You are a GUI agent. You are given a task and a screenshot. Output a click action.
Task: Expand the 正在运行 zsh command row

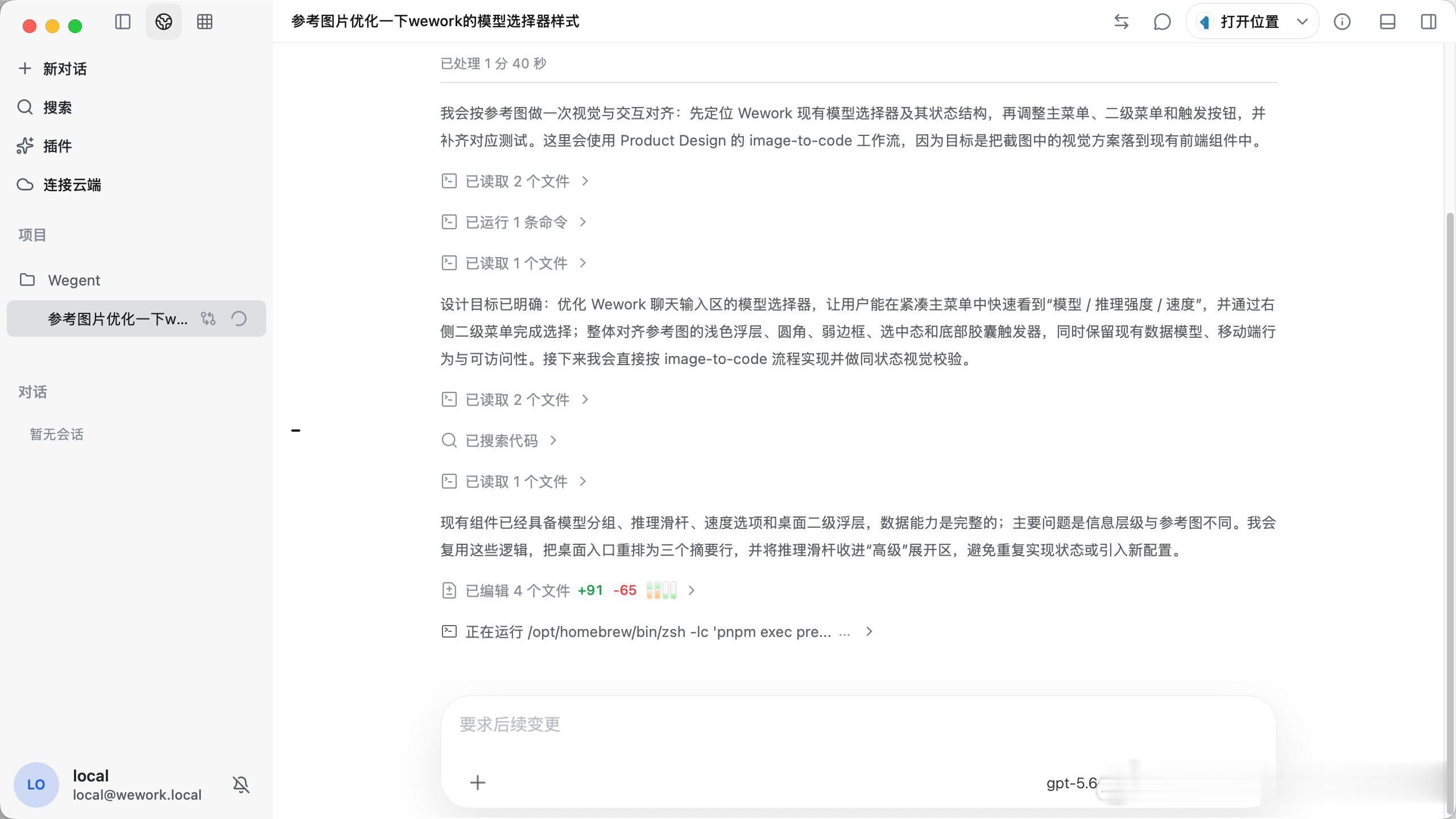(x=657, y=631)
